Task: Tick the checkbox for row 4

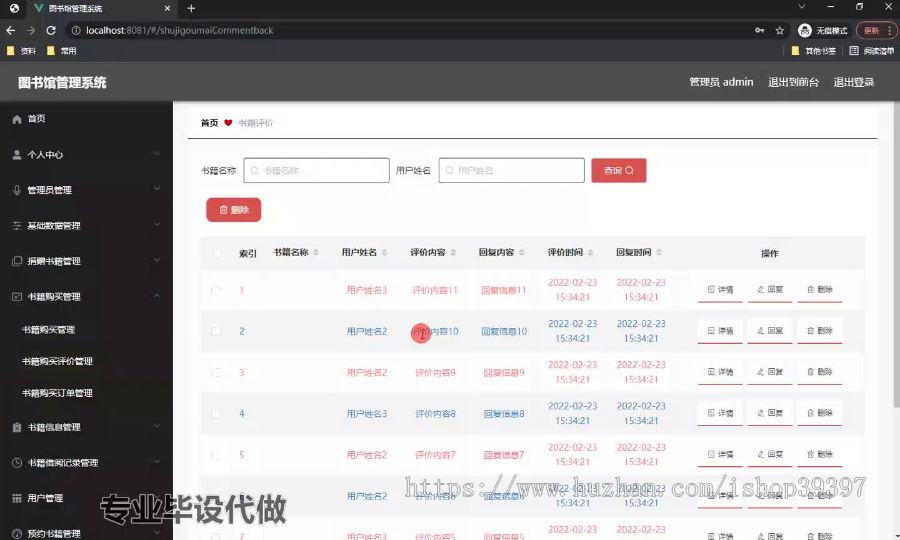Action: pos(215,414)
